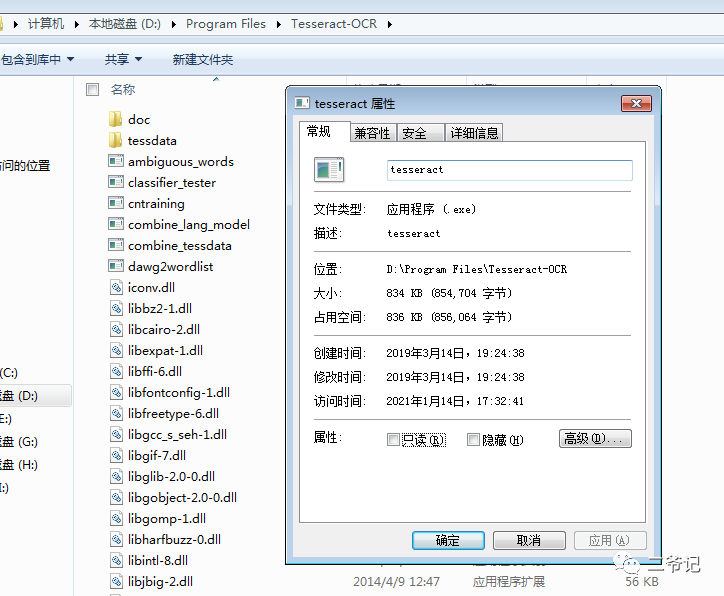Viewport: 724px width, 596px height.
Task: Go to Program Files in address bar
Action: click(x=226, y=24)
